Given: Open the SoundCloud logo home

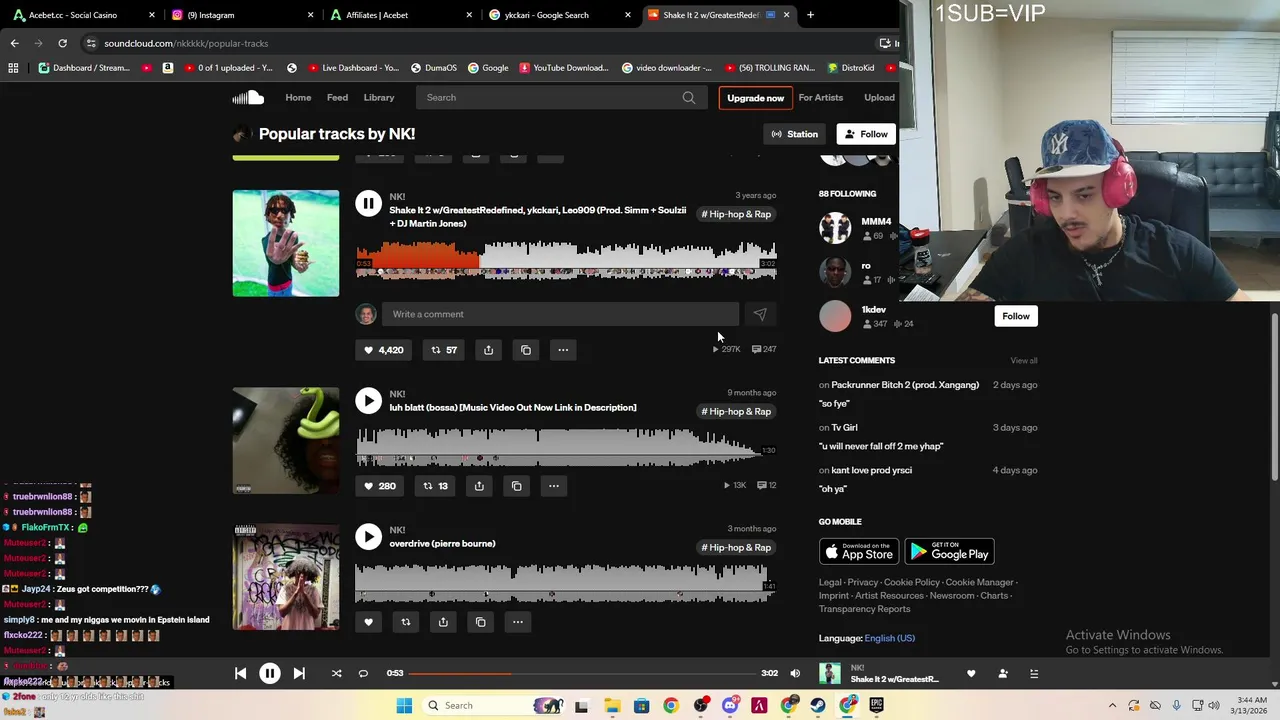Looking at the screenshot, I should click(248, 97).
